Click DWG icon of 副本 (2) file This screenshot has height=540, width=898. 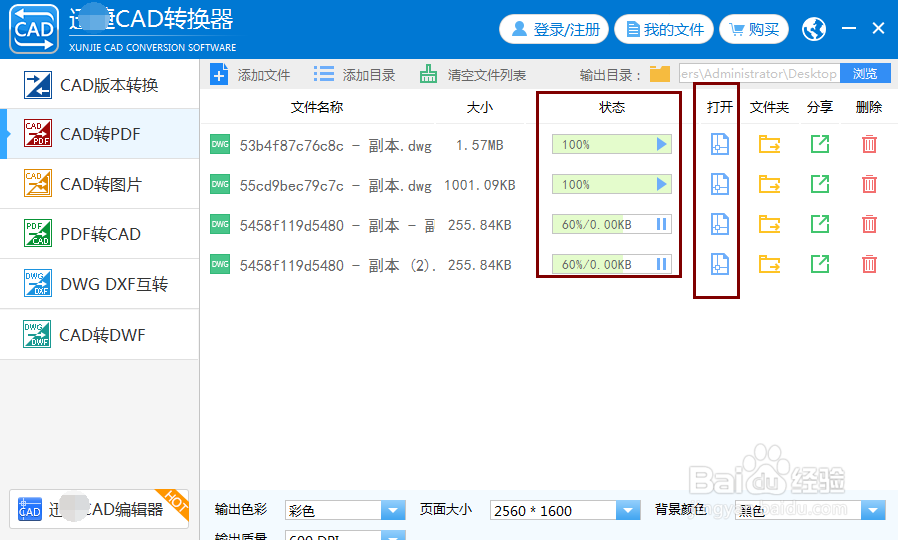click(x=220, y=265)
